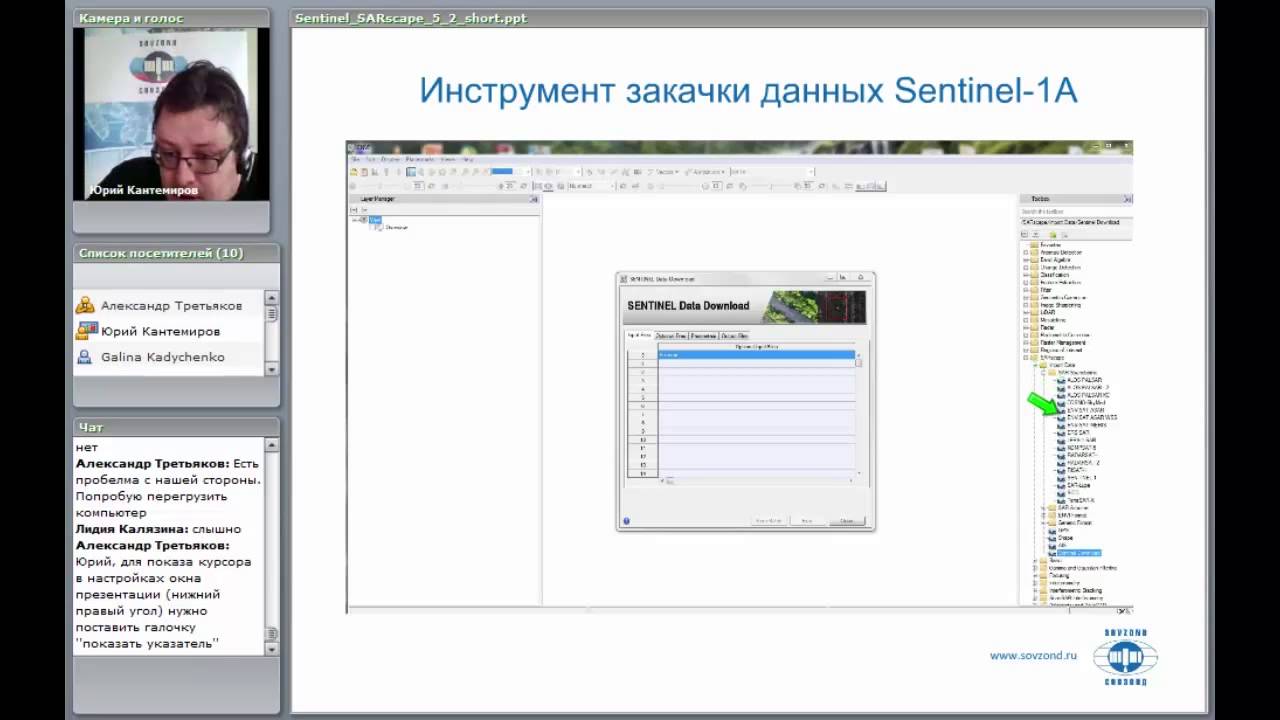Click the help icon in the SENTINEL Data Download dialog

[x=626, y=521]
